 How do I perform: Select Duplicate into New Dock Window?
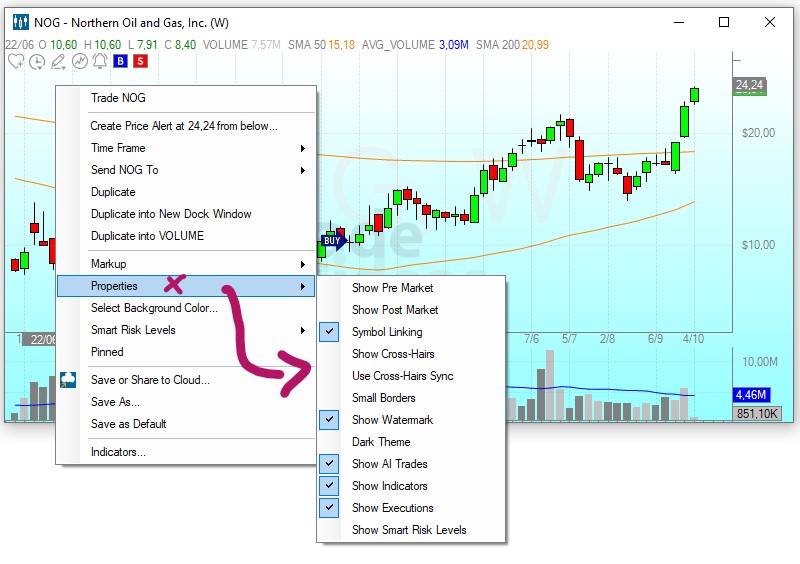(171, 214)
